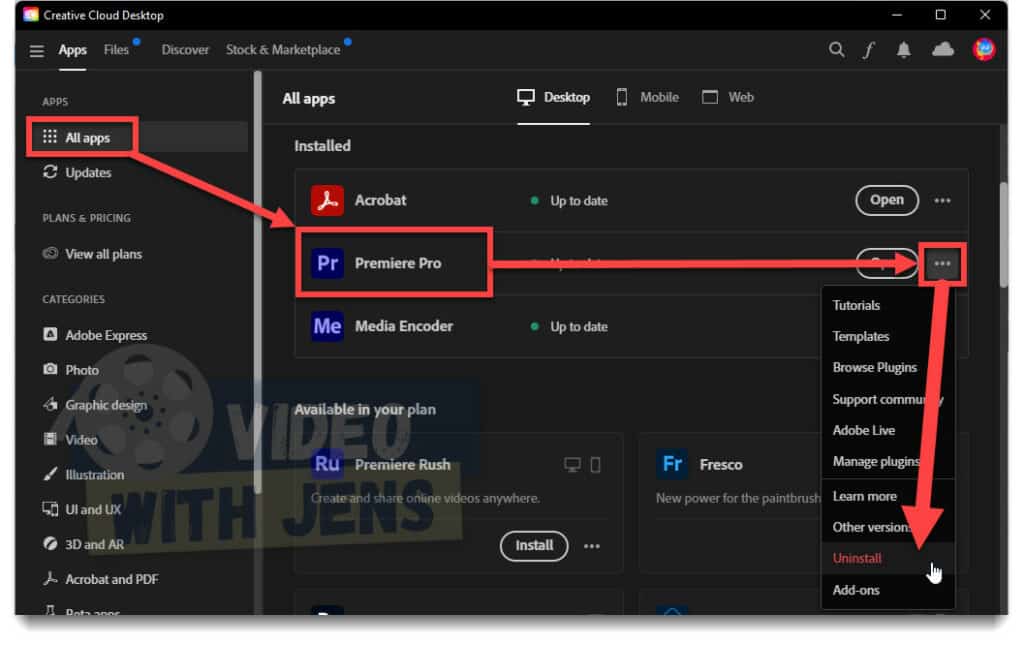Select the Graphic design category
Screen dimensions: 1024x645
click(95, 405)
